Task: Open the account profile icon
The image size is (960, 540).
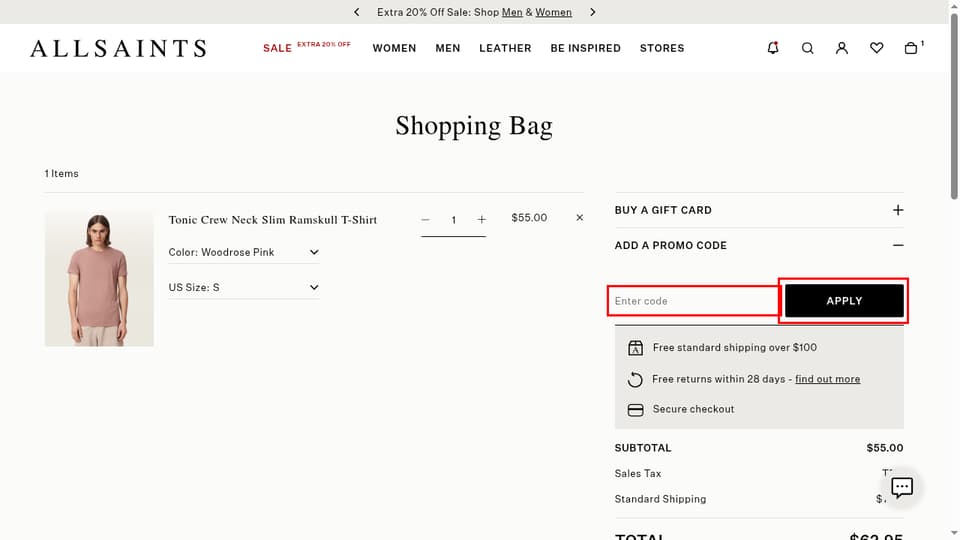Action: 842,48
